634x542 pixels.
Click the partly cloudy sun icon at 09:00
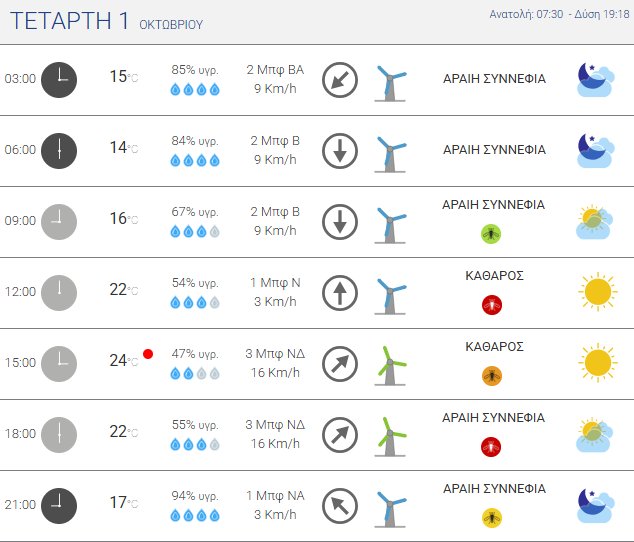point(596,221)
